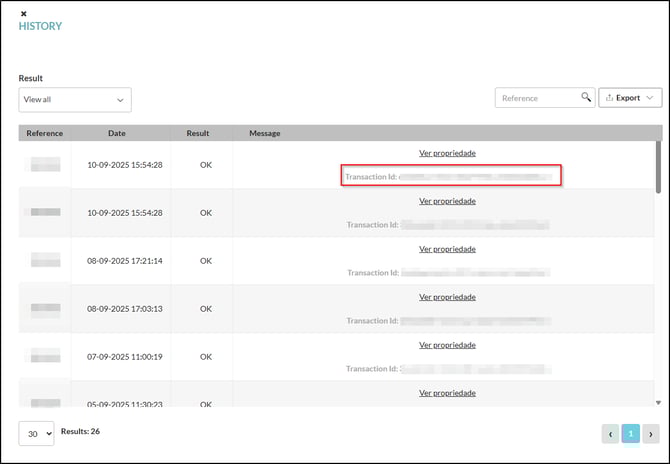
Task: Sort by Date column header
Action: click(117, 133)
